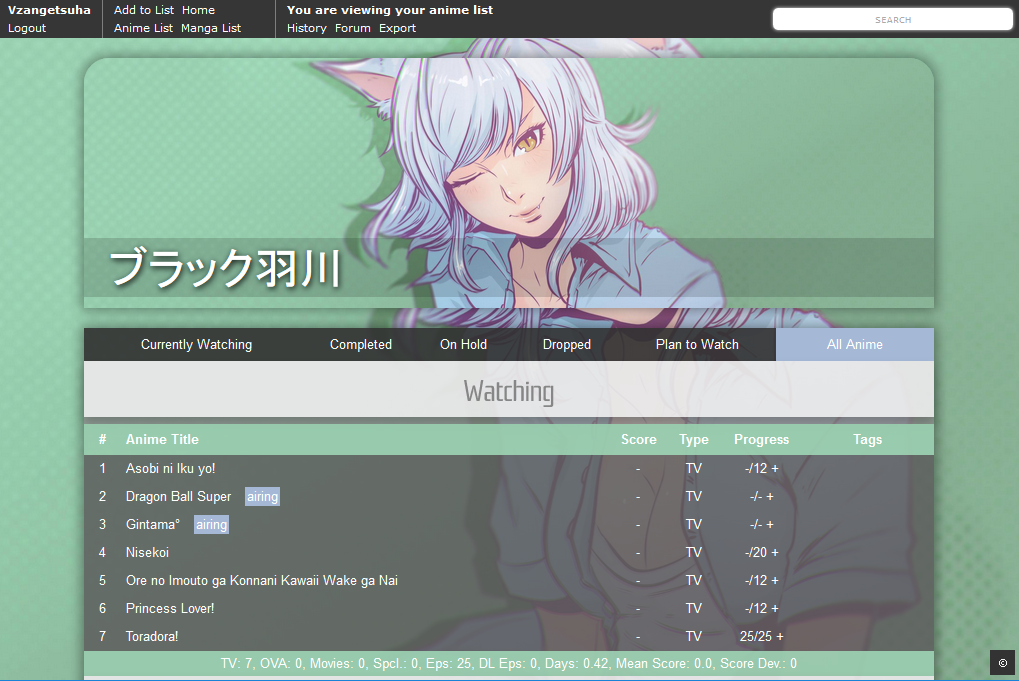The image size is (1019, 681).
Task: Open the Export link
Action: pos(397,28)
